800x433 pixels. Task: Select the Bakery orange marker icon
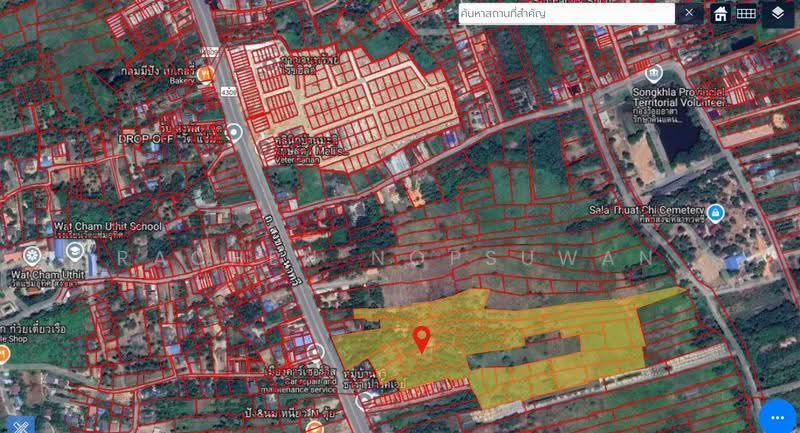[205, 75]
